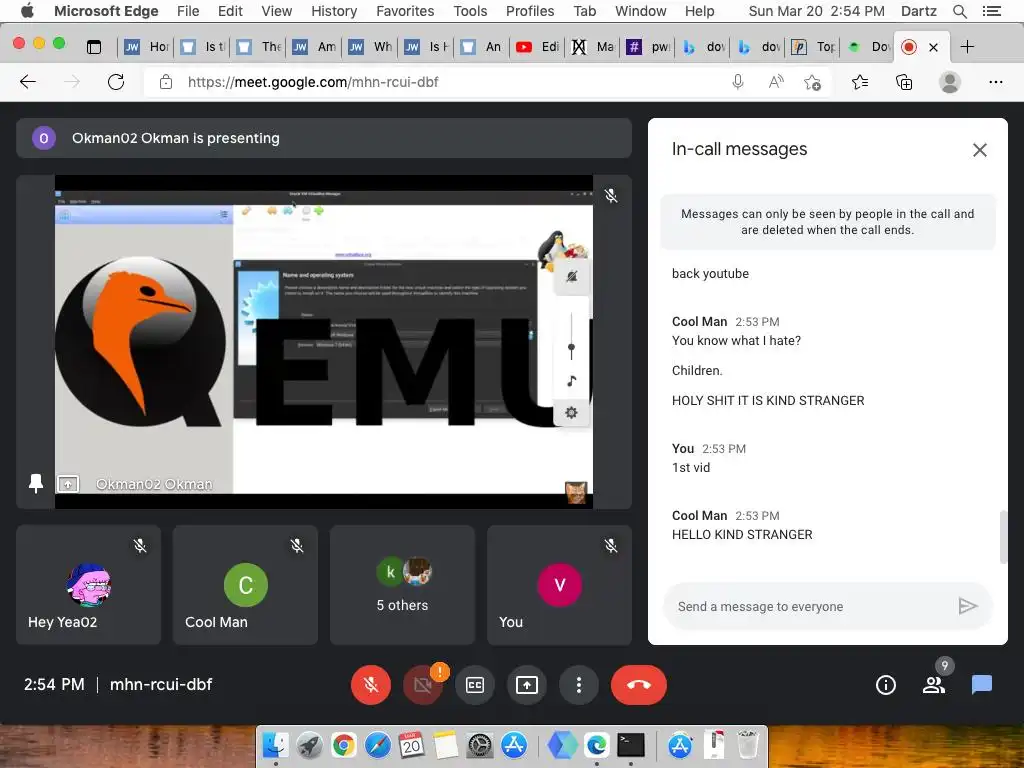Open System Preferences from the Dock

coord(480,744)
